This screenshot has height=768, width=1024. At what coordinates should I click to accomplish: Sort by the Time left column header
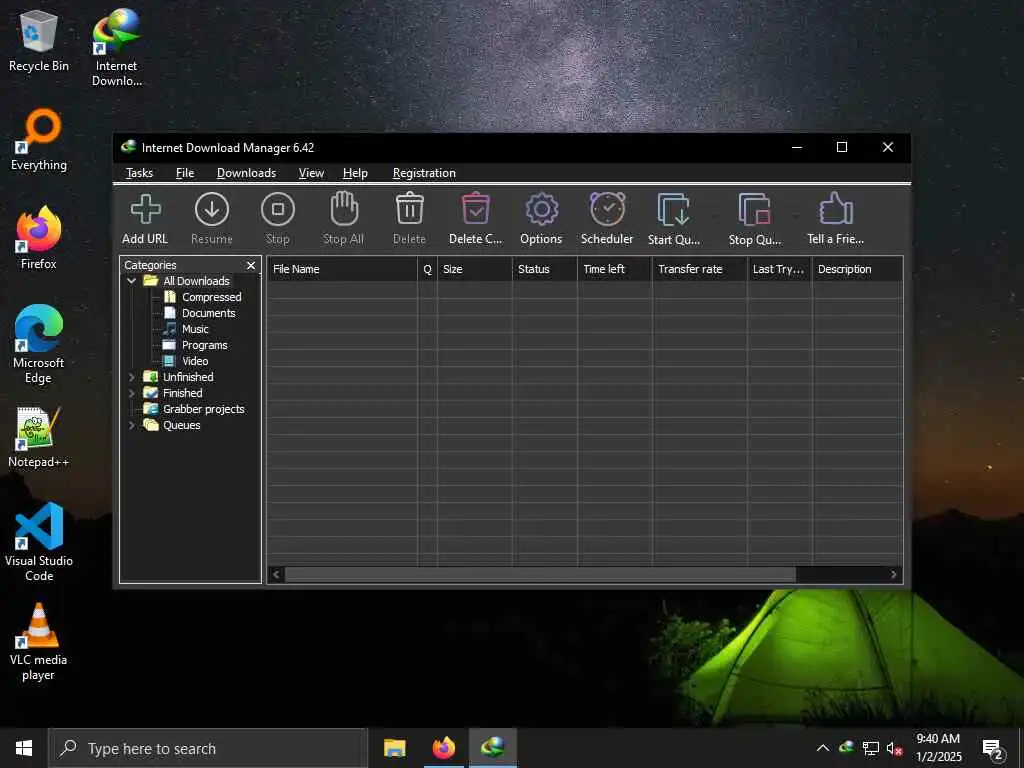(x=614, y=269)
